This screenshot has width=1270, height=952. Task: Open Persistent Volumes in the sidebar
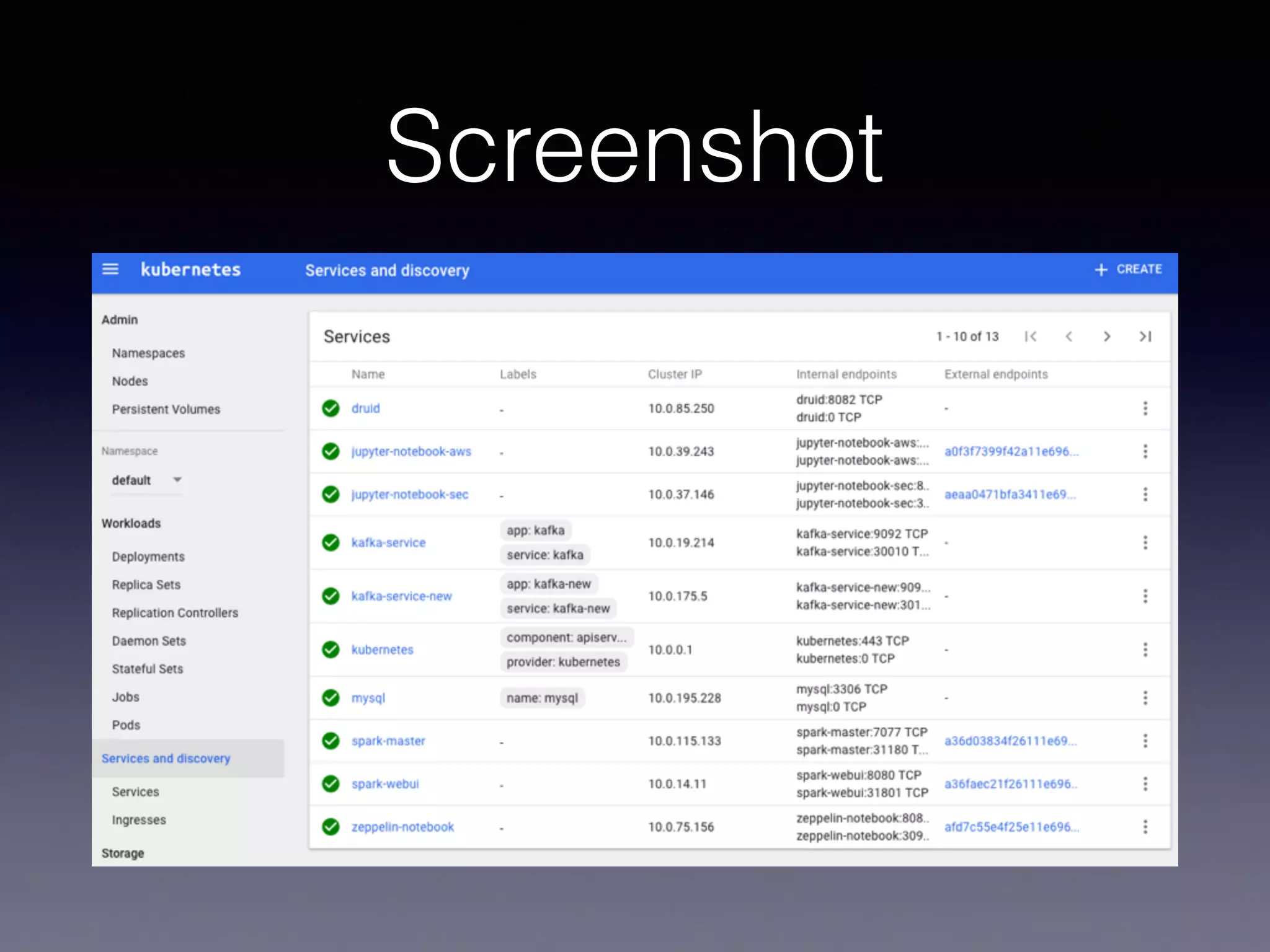[166, 410]
